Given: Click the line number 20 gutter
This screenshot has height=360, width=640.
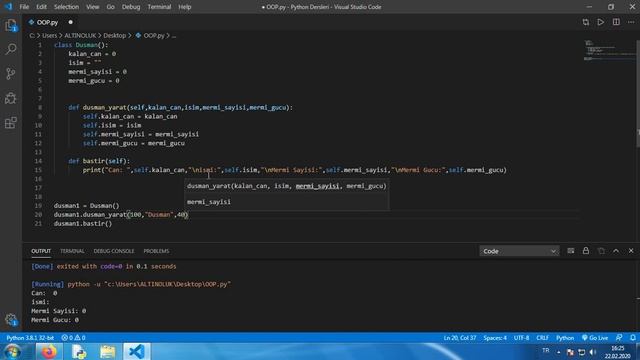Looking at the screenshot, I should point(38,214).
